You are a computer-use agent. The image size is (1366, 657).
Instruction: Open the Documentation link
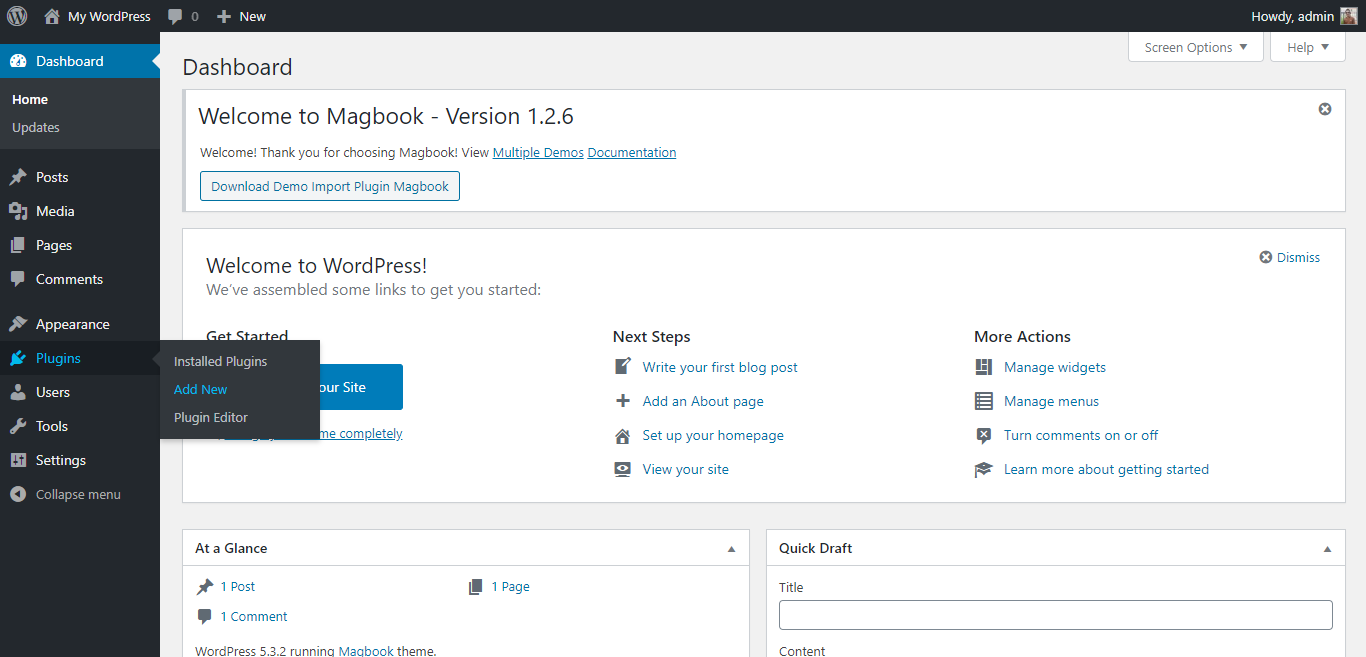coord(632,152)
